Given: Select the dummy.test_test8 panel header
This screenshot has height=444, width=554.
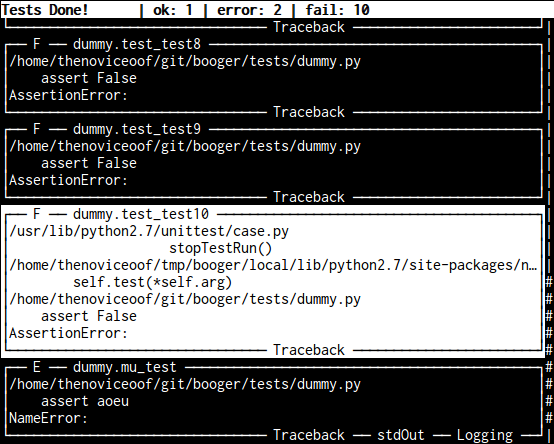Looking at the screenshot, I should [137, 44].
